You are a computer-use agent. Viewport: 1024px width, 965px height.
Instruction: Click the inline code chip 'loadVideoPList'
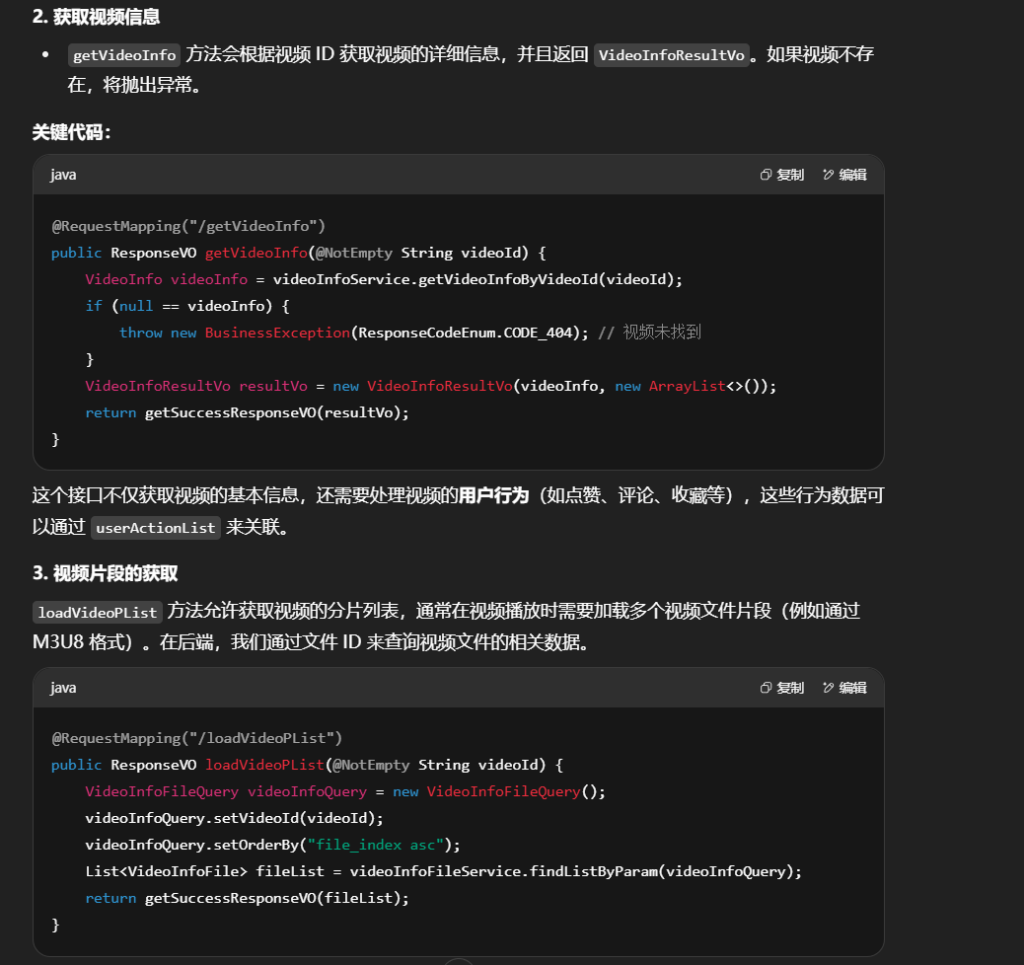tap(97, 612)
